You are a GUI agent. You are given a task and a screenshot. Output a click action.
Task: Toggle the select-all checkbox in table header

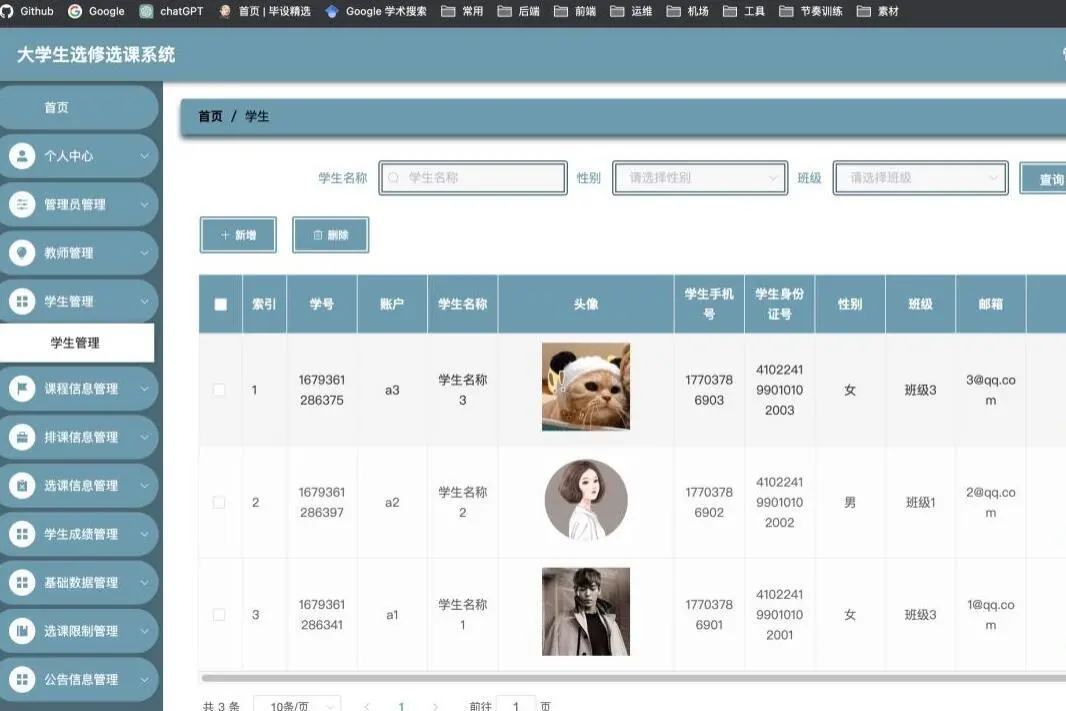pos(219,304)
